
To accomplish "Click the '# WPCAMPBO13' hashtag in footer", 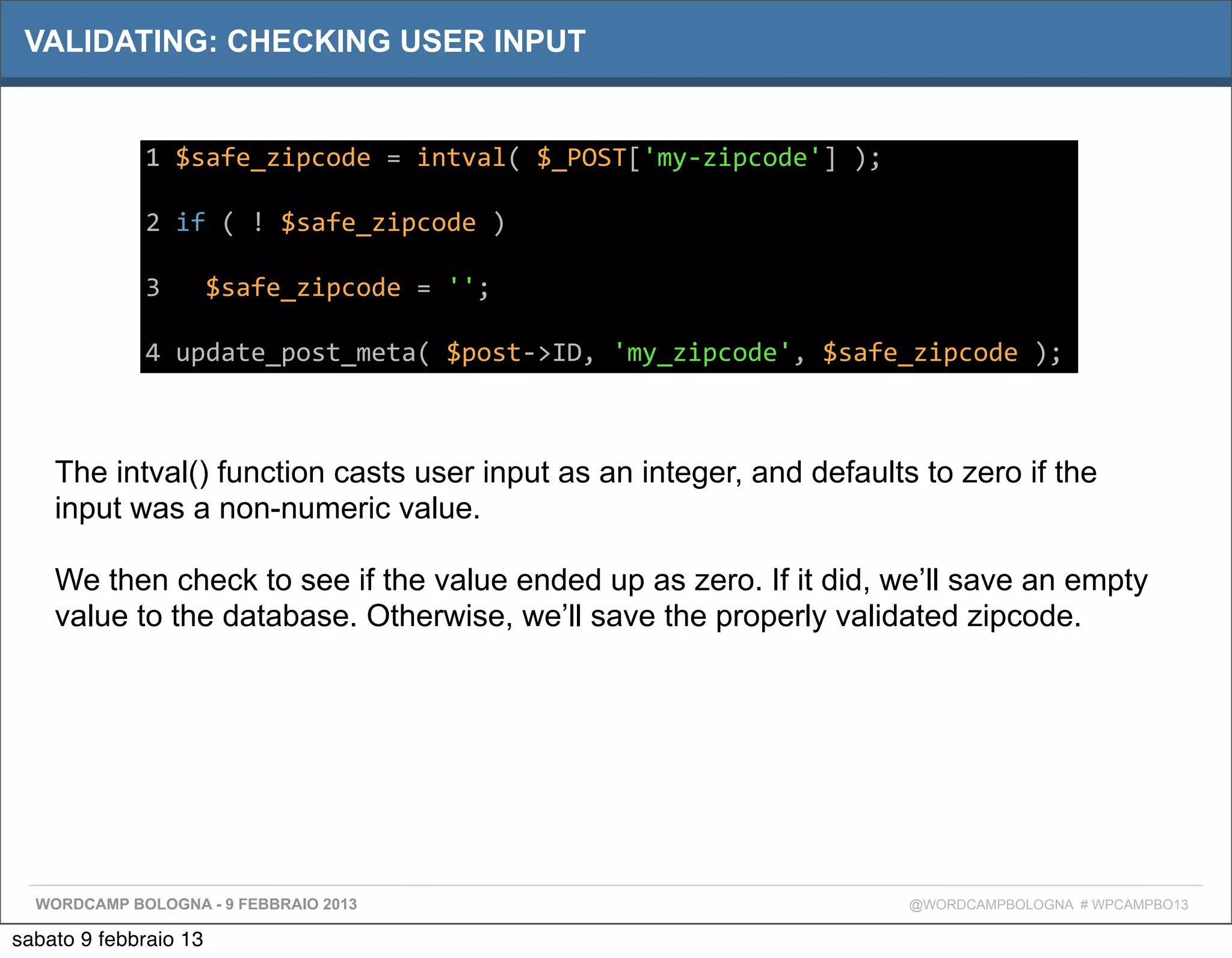I will tap(1135, 904).
